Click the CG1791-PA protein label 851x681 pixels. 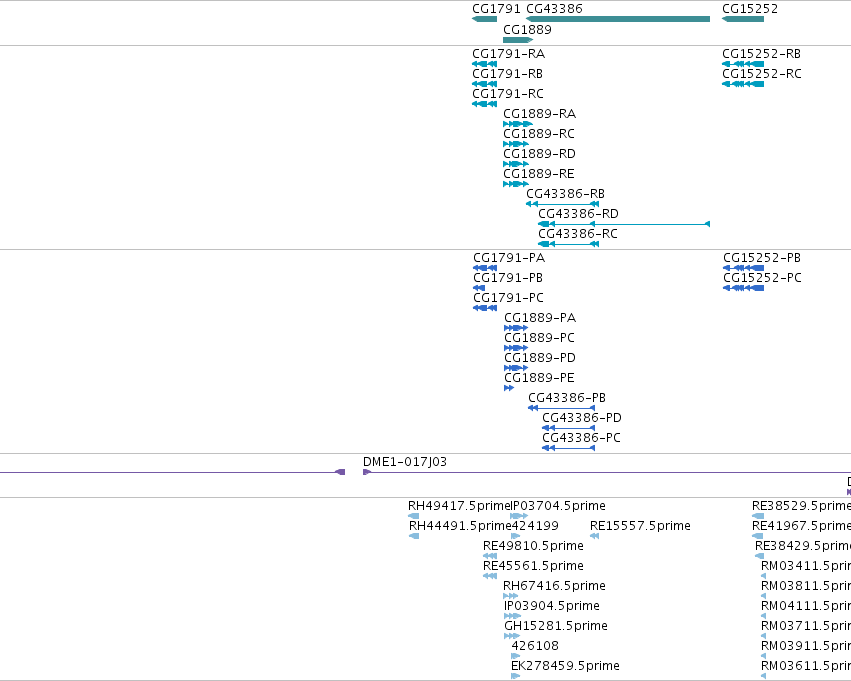pyautogui.click(x=509, y=258)
